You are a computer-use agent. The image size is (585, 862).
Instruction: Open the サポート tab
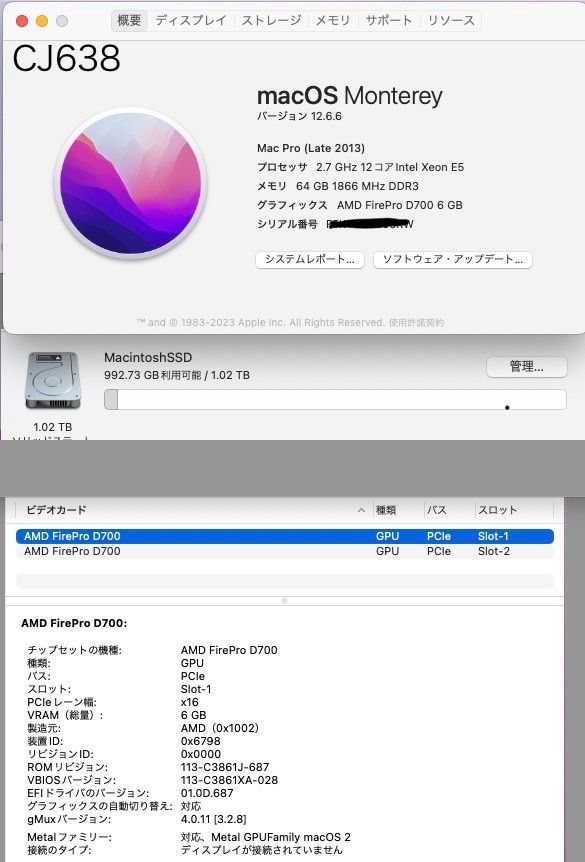[389, 20]
